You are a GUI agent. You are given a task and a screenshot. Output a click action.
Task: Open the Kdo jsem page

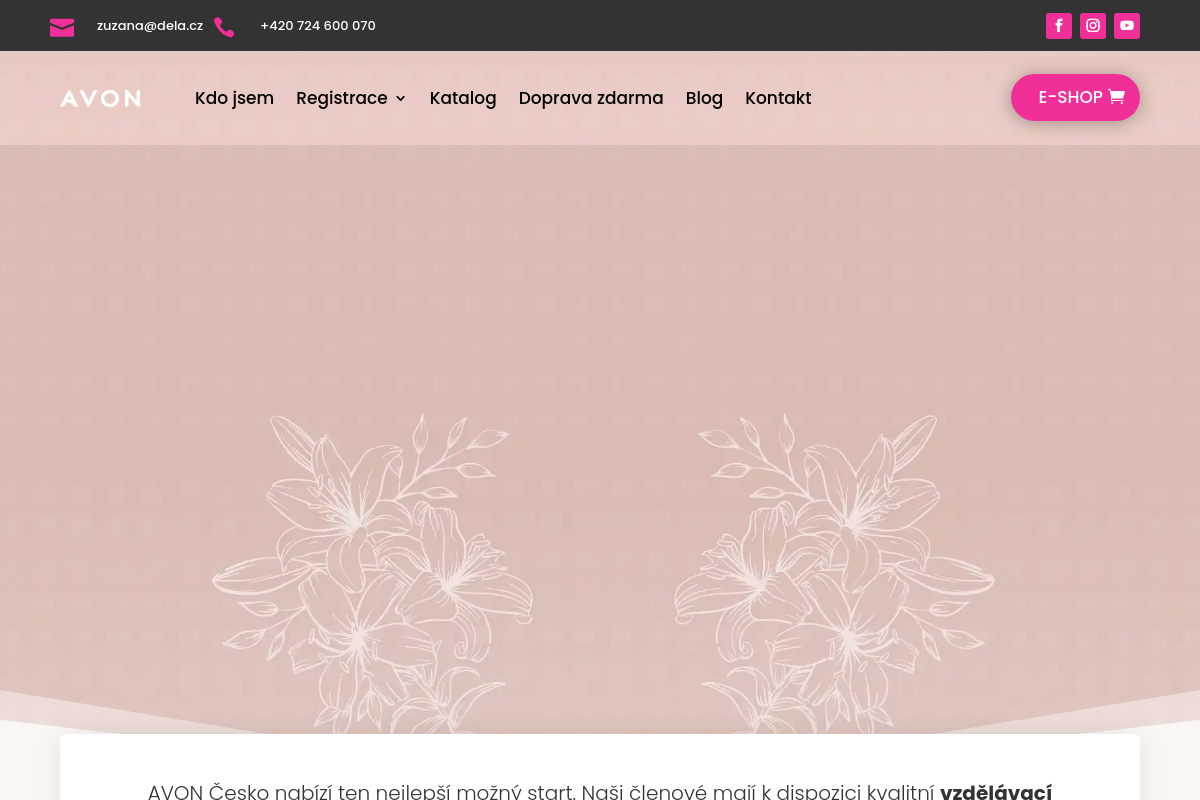[x=234, y=98]
